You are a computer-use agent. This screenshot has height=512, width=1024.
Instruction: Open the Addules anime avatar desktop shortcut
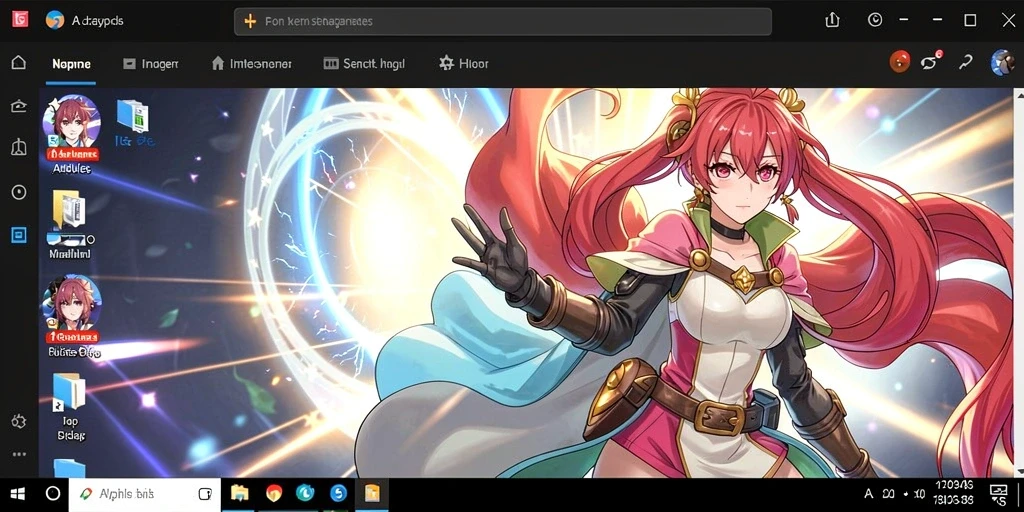(x=72, y=134)
